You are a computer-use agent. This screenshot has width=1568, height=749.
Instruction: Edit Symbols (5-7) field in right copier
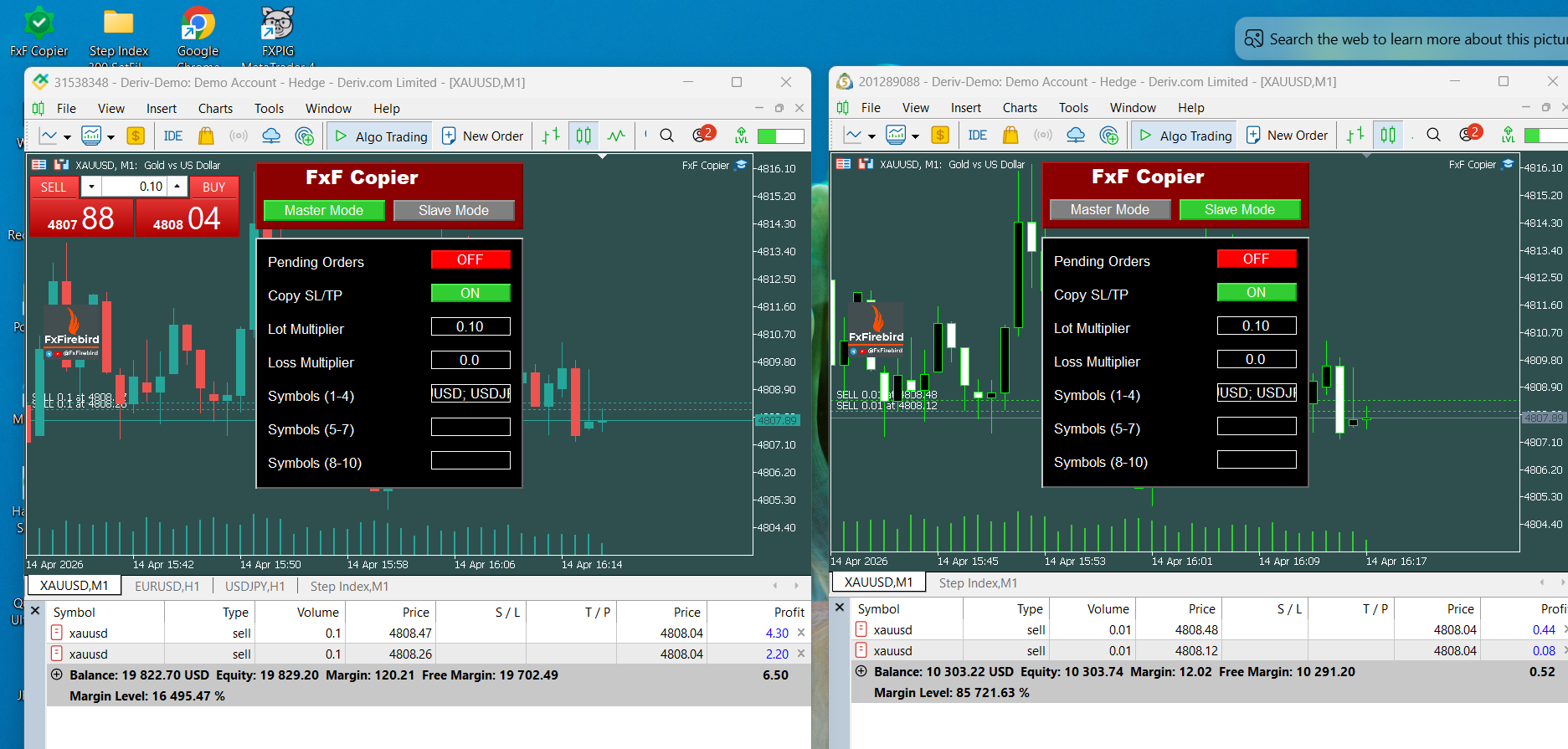pyautogui.click(x=1257, y=427)
